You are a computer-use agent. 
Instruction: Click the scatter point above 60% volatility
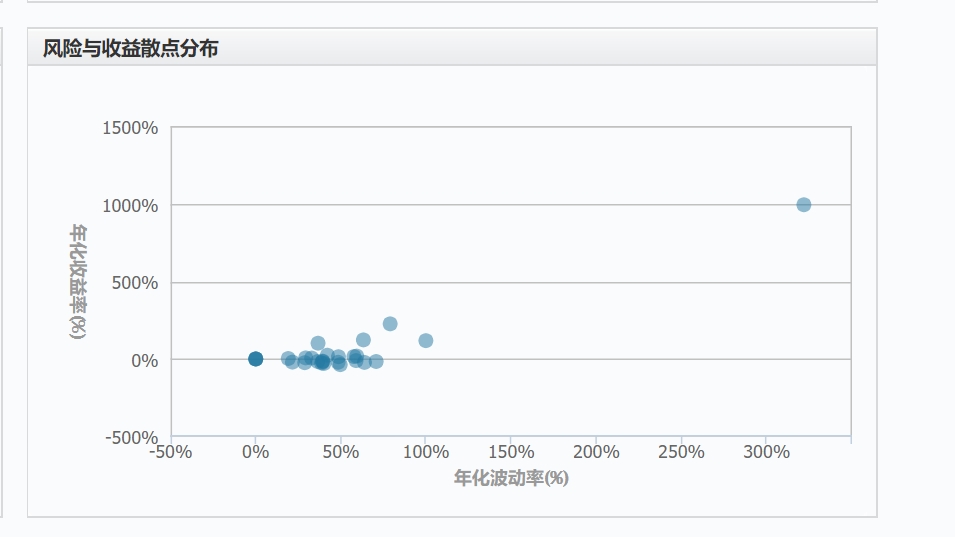(363, 340)
